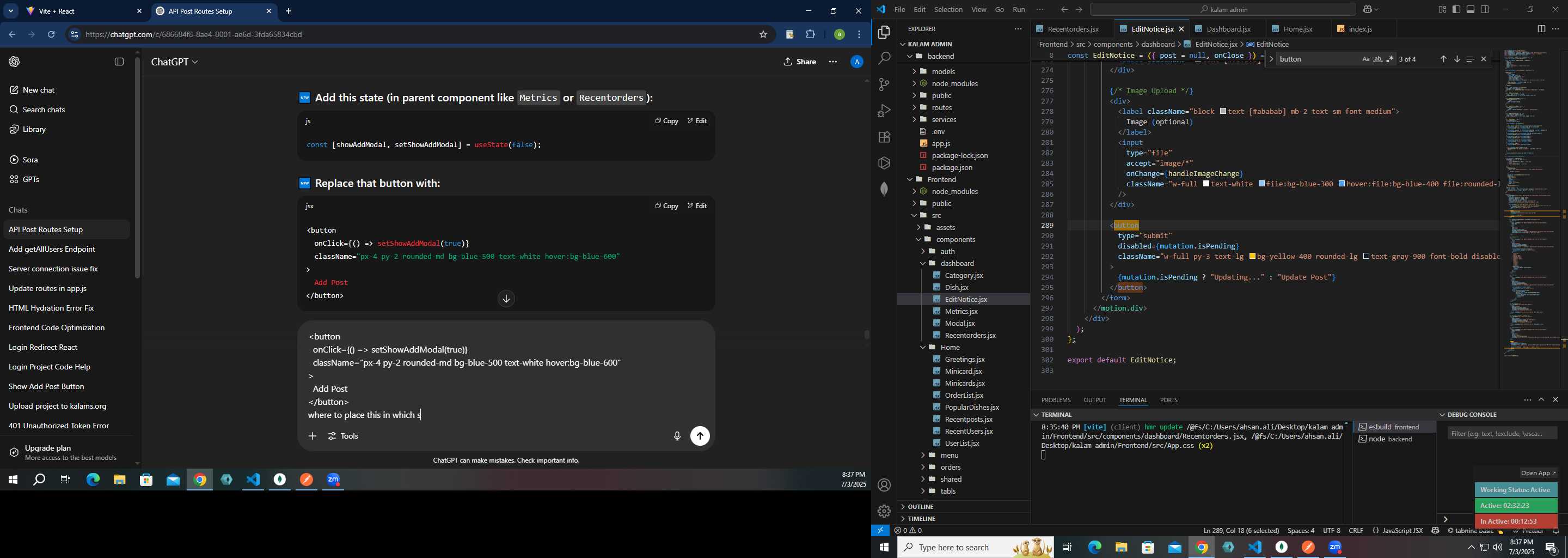Expand the OUTLINE section
1568x558 pixels.
point(920,507)
